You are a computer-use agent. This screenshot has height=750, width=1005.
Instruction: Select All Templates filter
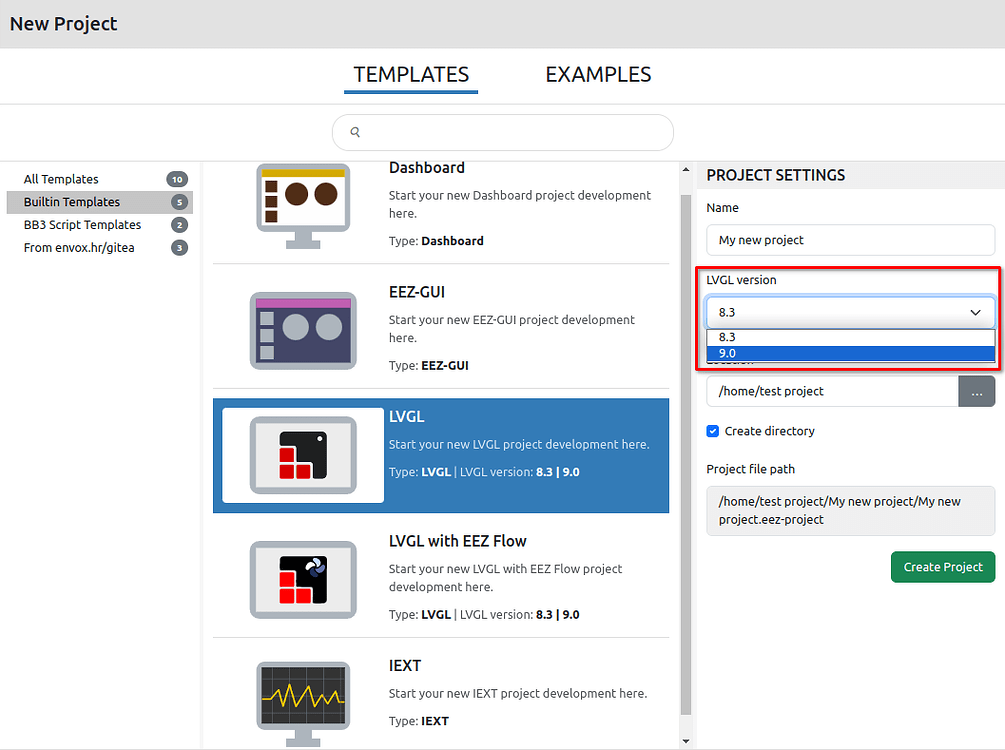click(x=60, y=179)
